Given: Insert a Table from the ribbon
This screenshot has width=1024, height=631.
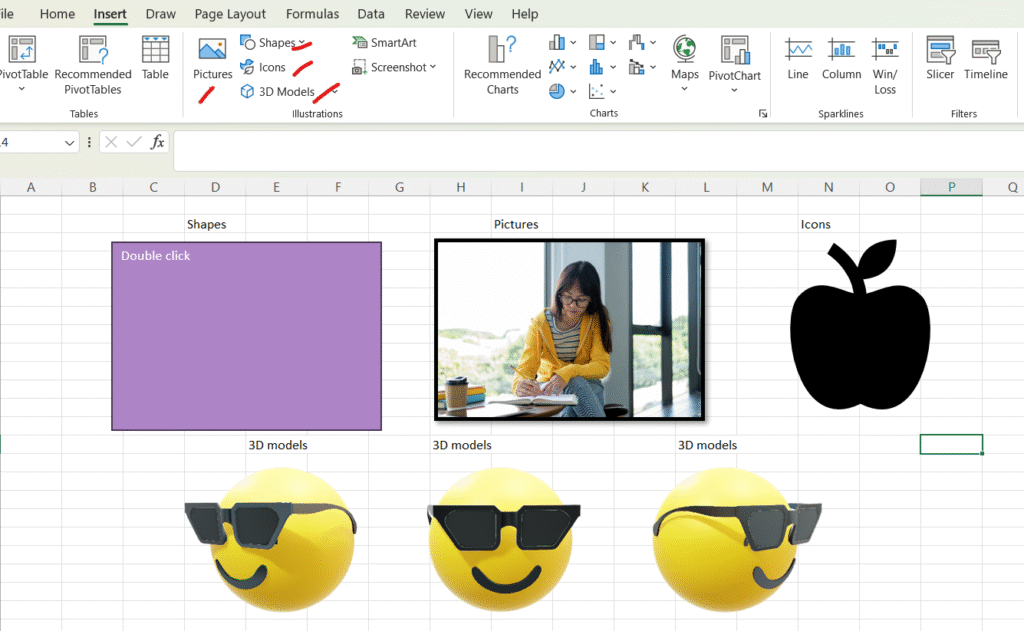Looking at the screenshot, I should tap(155, 58).
